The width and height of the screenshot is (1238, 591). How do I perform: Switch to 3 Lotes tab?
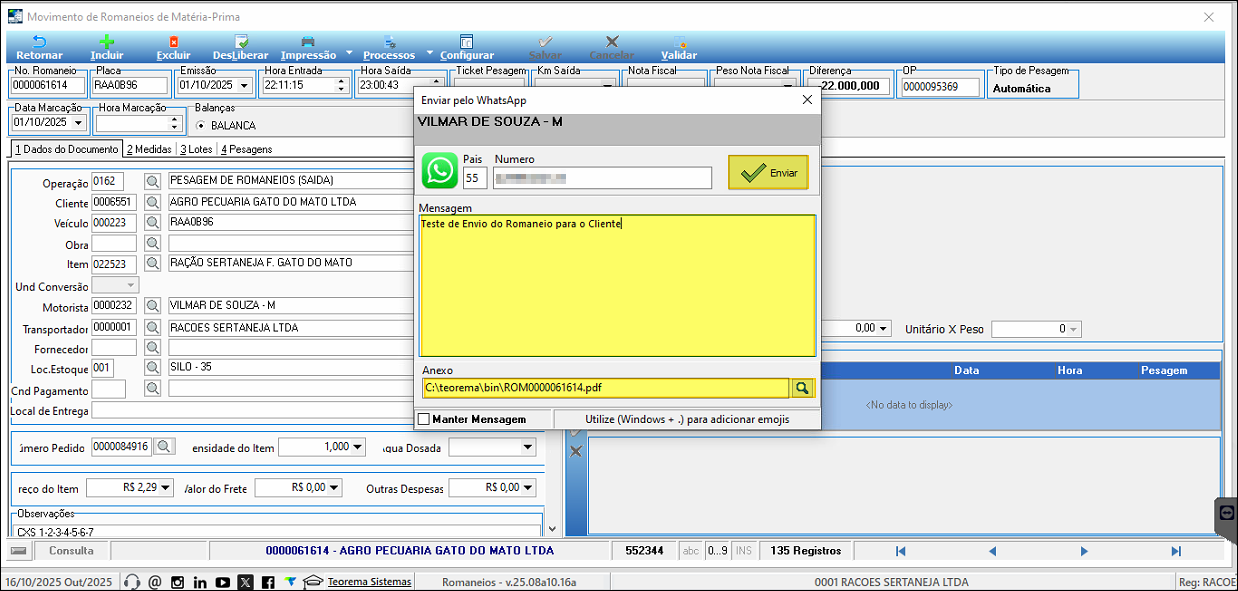click(x=197, y=149)
